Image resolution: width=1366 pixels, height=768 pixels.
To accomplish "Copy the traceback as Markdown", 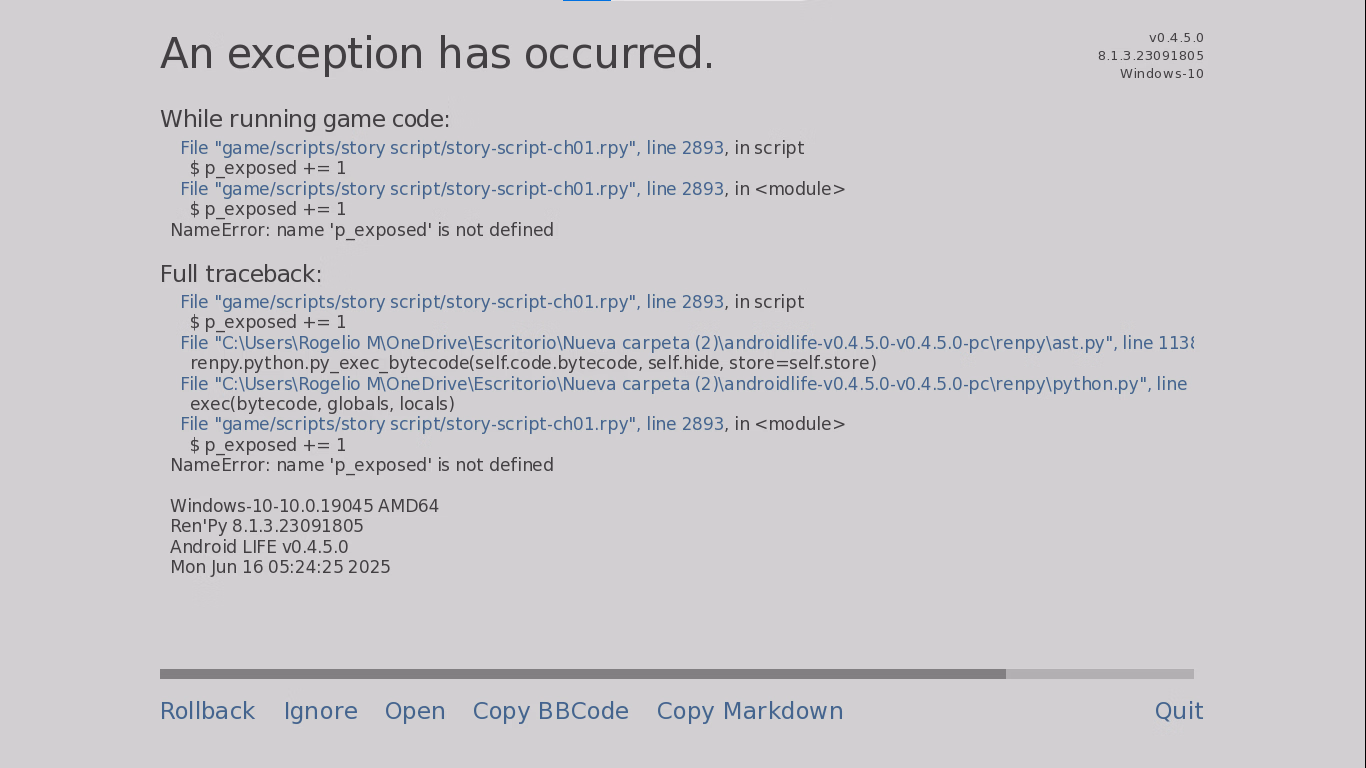I will tap(749, 711).
